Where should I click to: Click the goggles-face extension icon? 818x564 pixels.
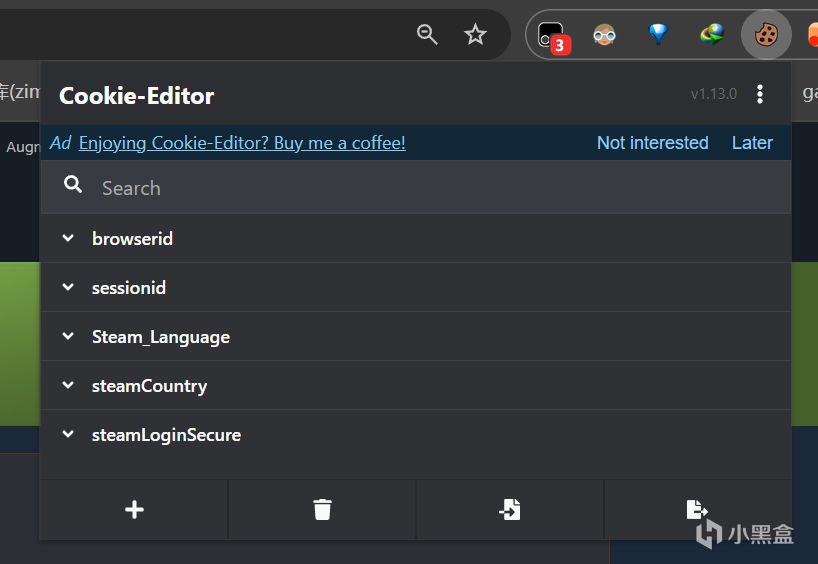click(x=604, y=35)
